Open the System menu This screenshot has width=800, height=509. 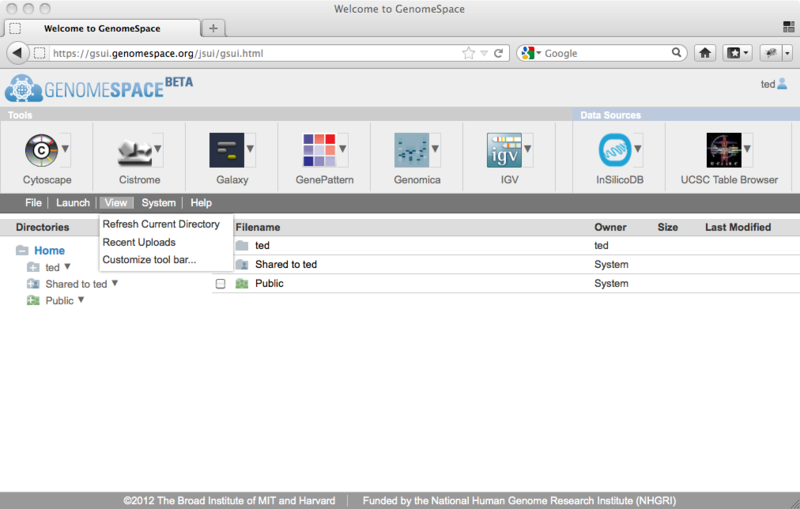coord(159,202)
